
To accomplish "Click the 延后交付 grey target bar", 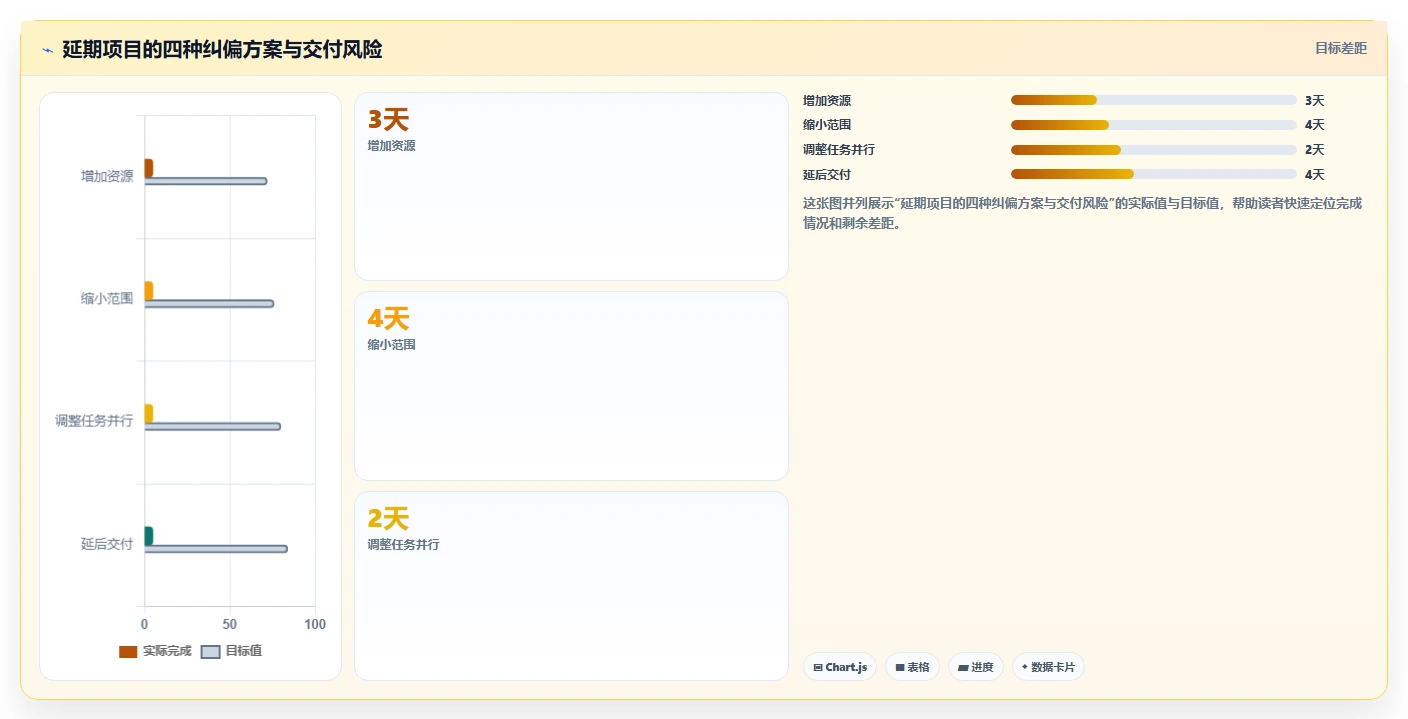I will 216,549.
